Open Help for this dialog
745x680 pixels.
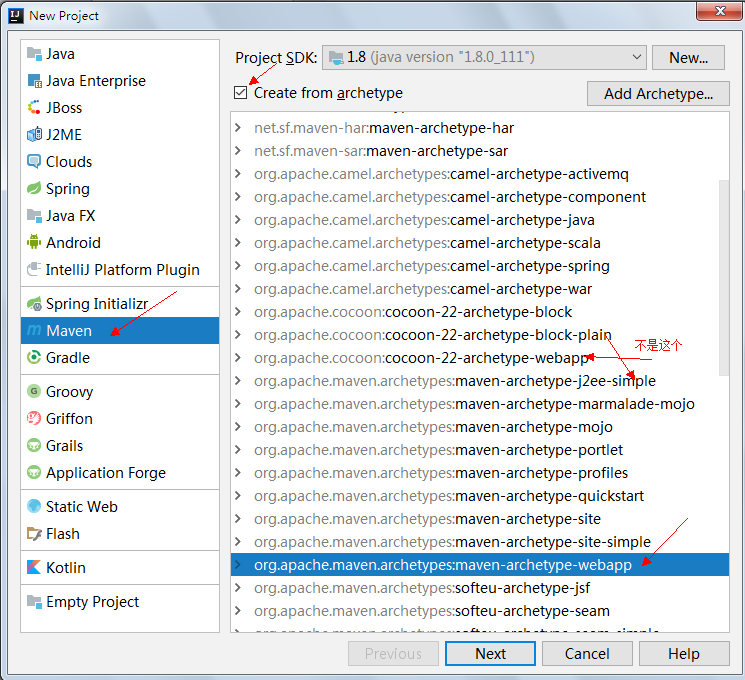click(684, 654)
